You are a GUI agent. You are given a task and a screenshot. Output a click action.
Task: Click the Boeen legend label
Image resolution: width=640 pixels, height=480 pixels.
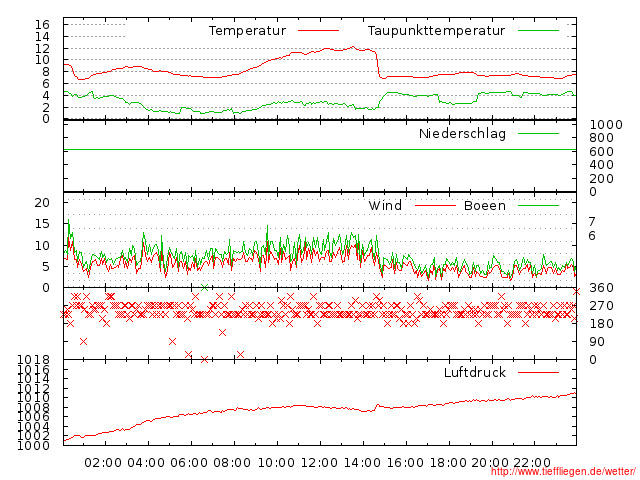(x=484, y=206)
